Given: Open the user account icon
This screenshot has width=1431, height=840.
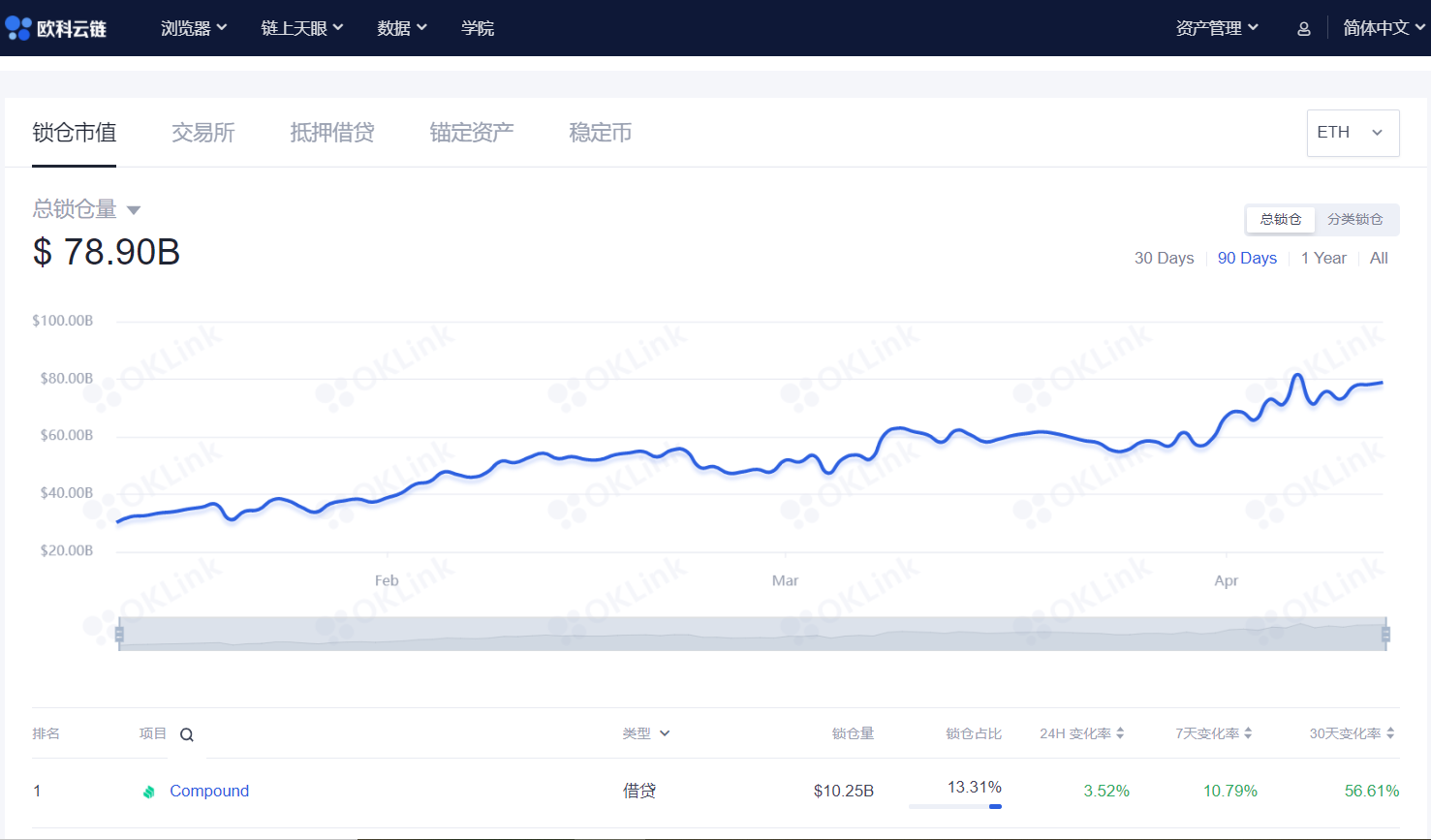Looking at the screenshot, I should pos(1303,29).
